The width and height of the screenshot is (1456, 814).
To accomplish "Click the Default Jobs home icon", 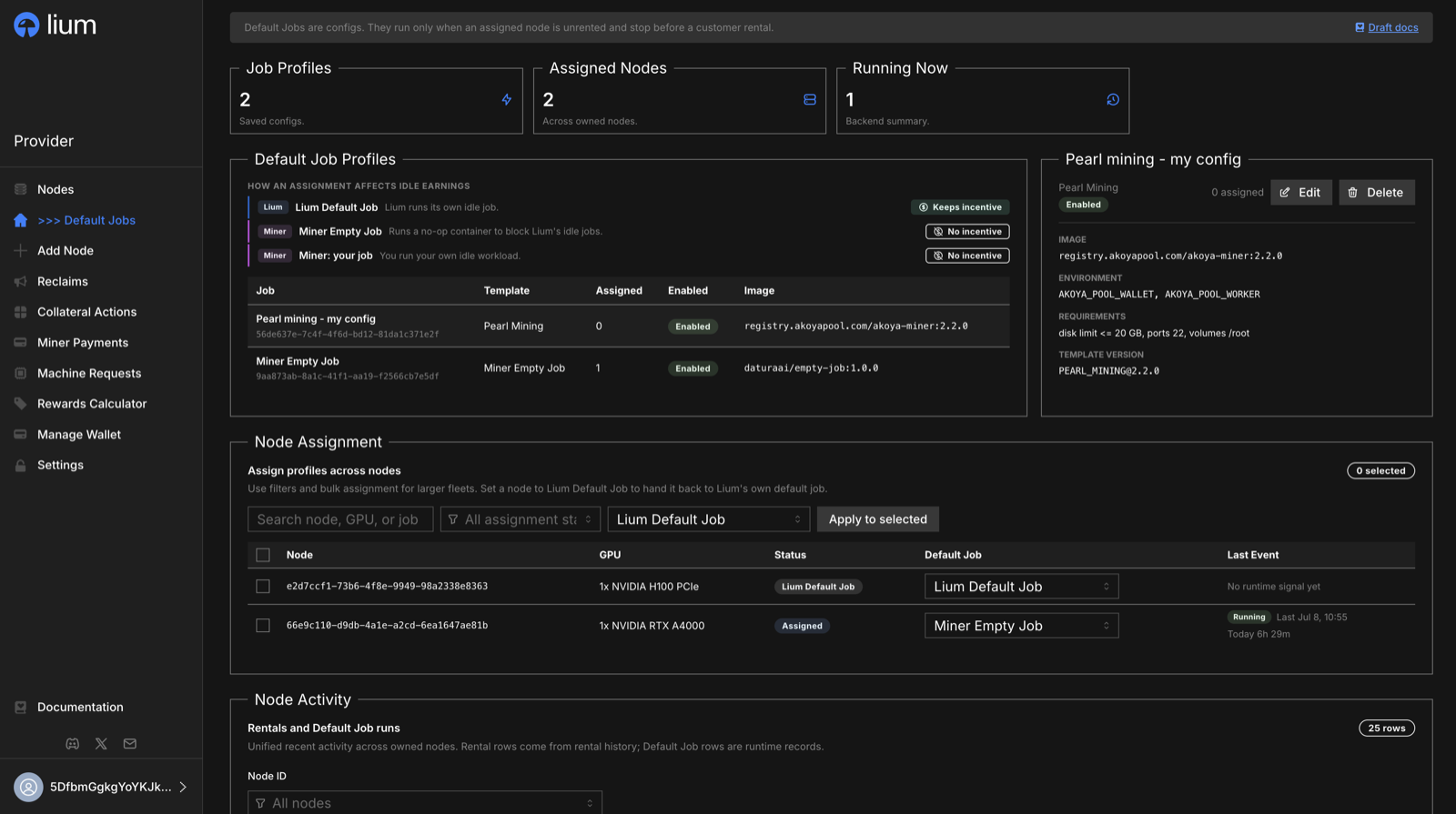I will 20,220.
